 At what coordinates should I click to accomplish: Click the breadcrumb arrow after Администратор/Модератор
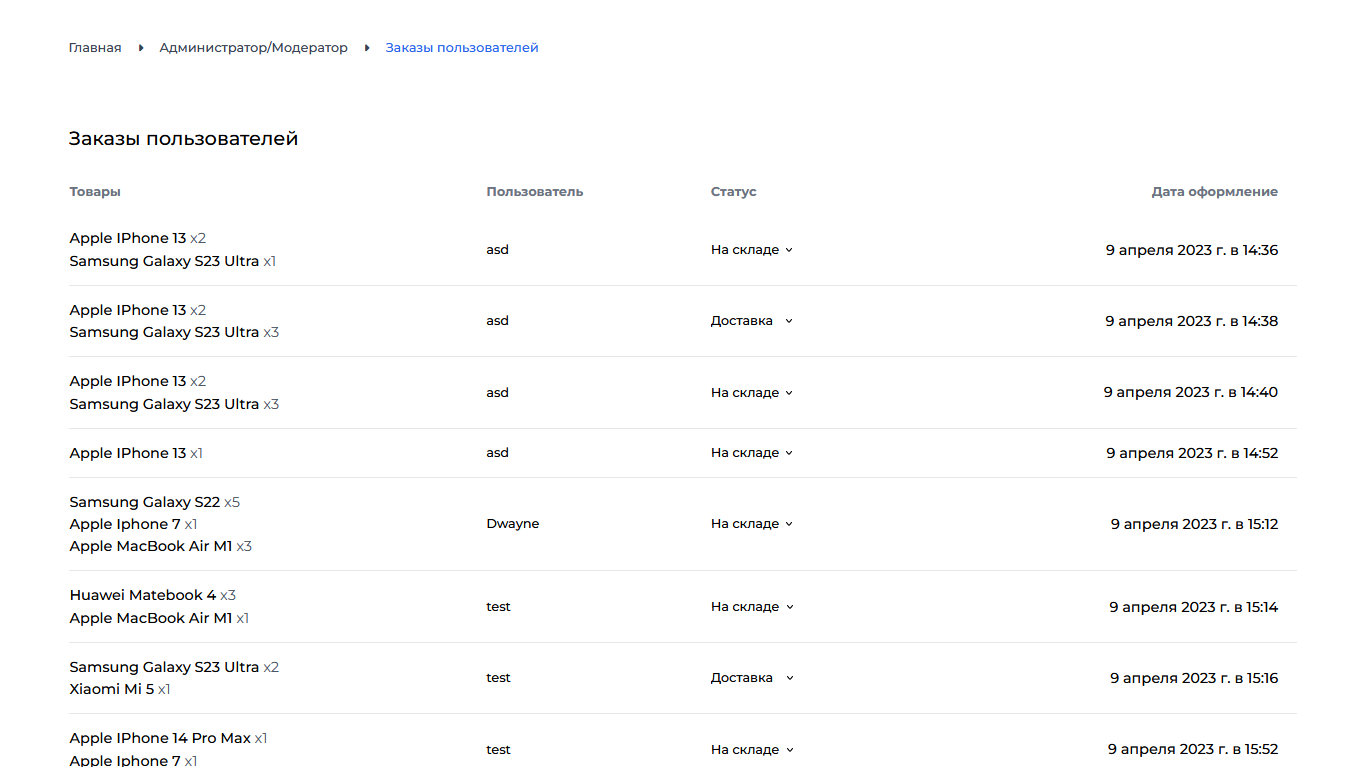click(x=366, y=47)
